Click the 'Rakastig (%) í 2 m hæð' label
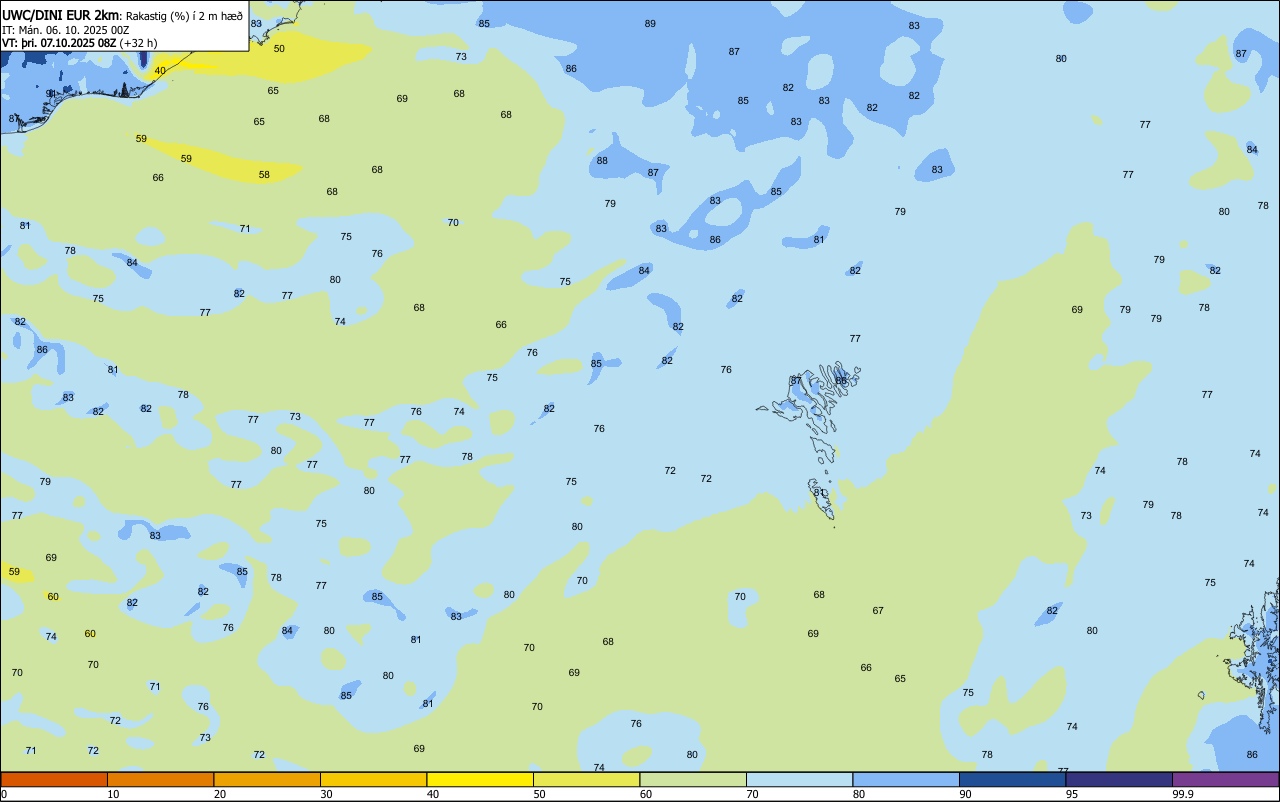This screenshot has height=802, width=1280. (184, 16)
